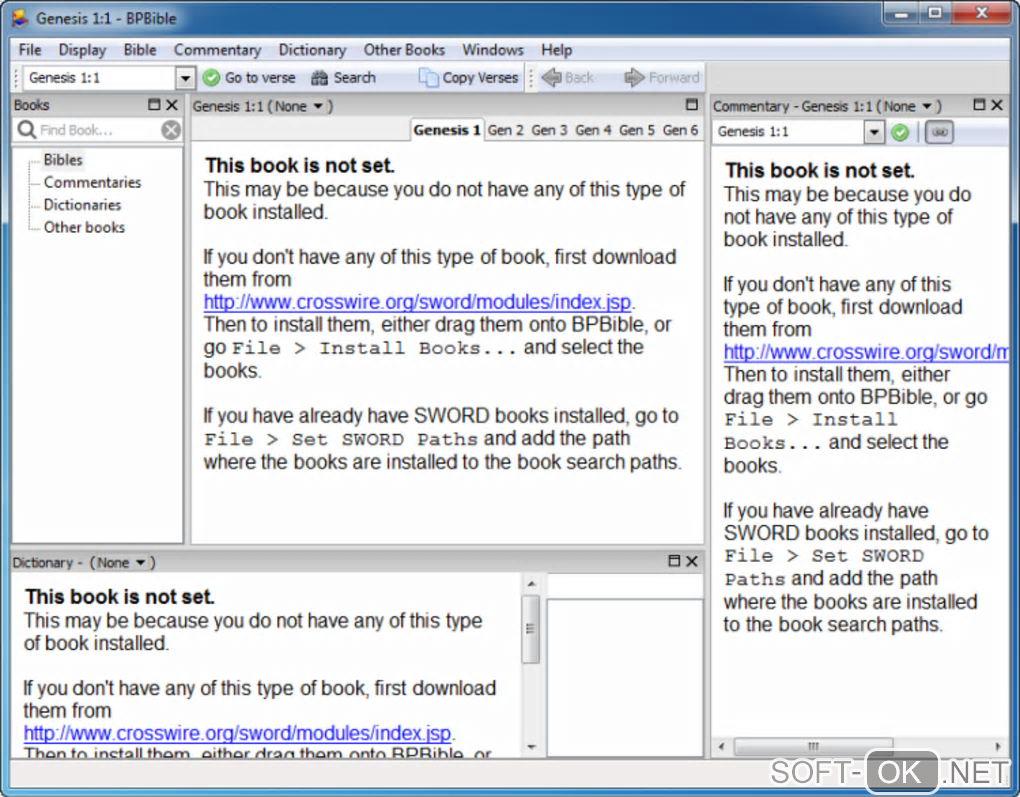This screenshot has height=797, width=1020.
Task: Click the Commentary horizontal scrollbar thumb
Action: coord(813,746)
